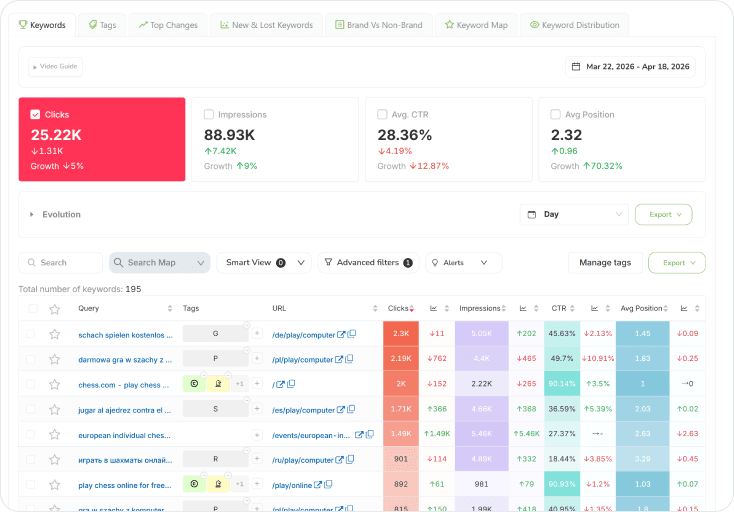734x512 pixels.
Task: Star the schach spielen kostenlos keyword
Action: tap(55, 334)
